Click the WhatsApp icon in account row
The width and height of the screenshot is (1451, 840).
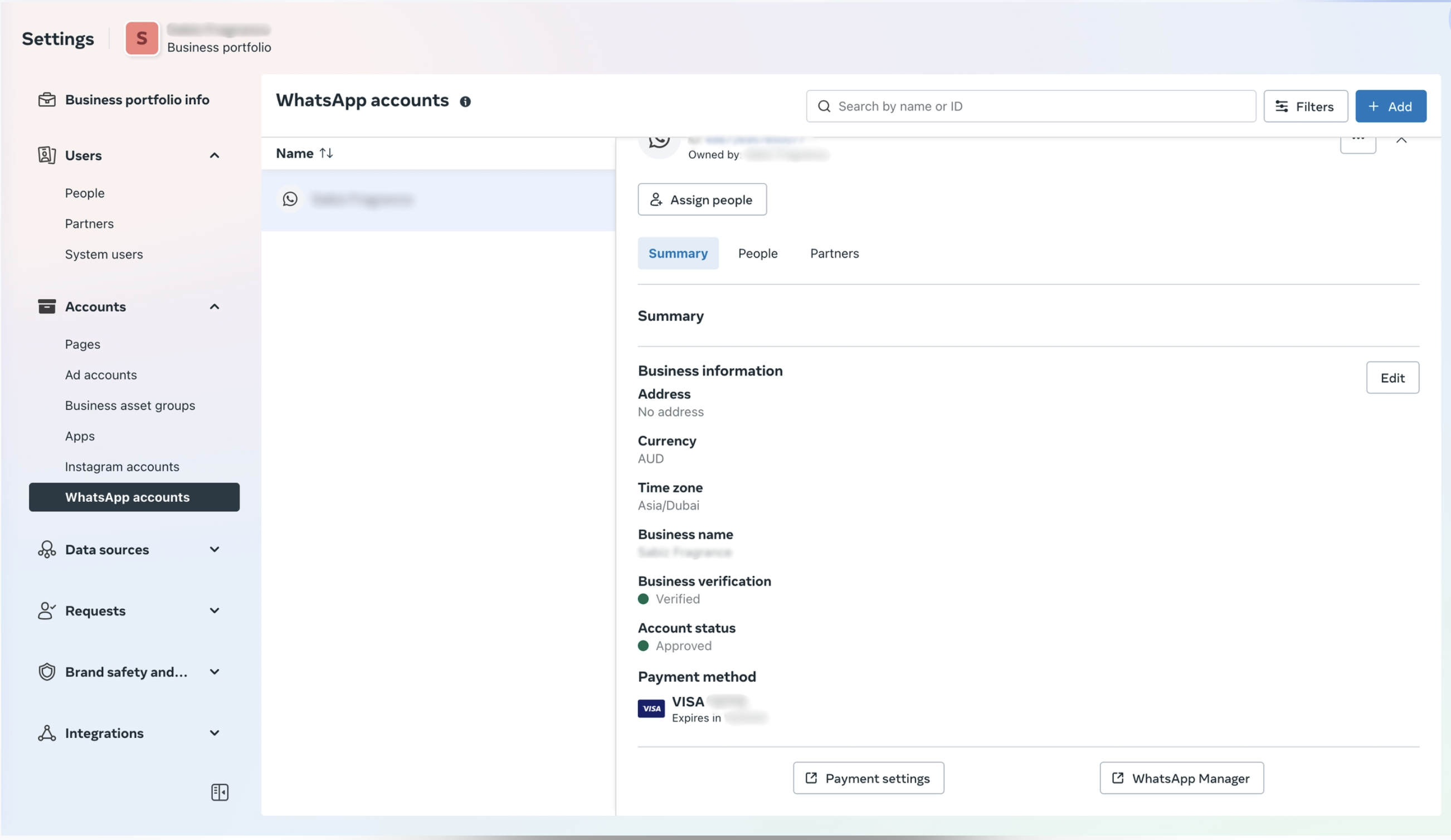pos(290,199)
